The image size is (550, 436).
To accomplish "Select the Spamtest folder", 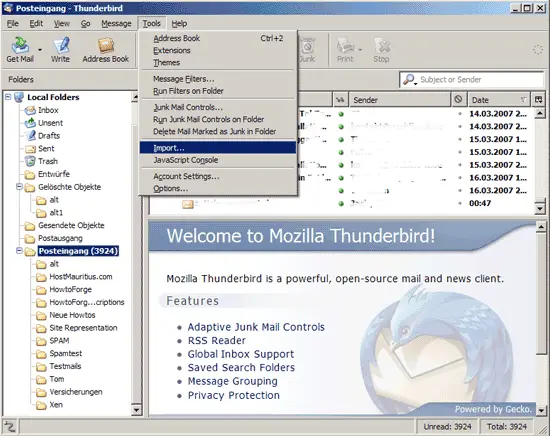I will tap(66, 353).
